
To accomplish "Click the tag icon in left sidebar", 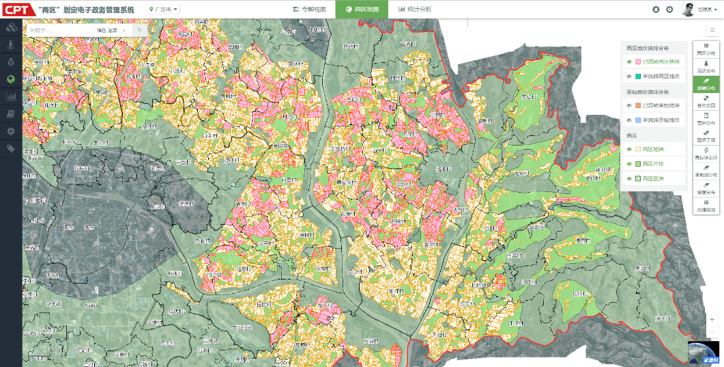I will (11, 149).
